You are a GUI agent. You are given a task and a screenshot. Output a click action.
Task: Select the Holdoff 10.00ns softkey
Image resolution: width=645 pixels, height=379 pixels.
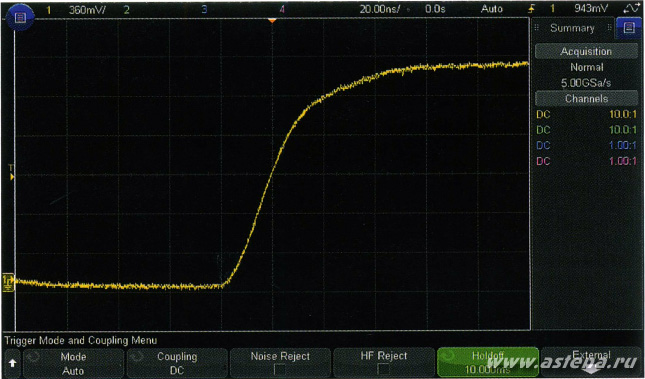tap(488, 362)
